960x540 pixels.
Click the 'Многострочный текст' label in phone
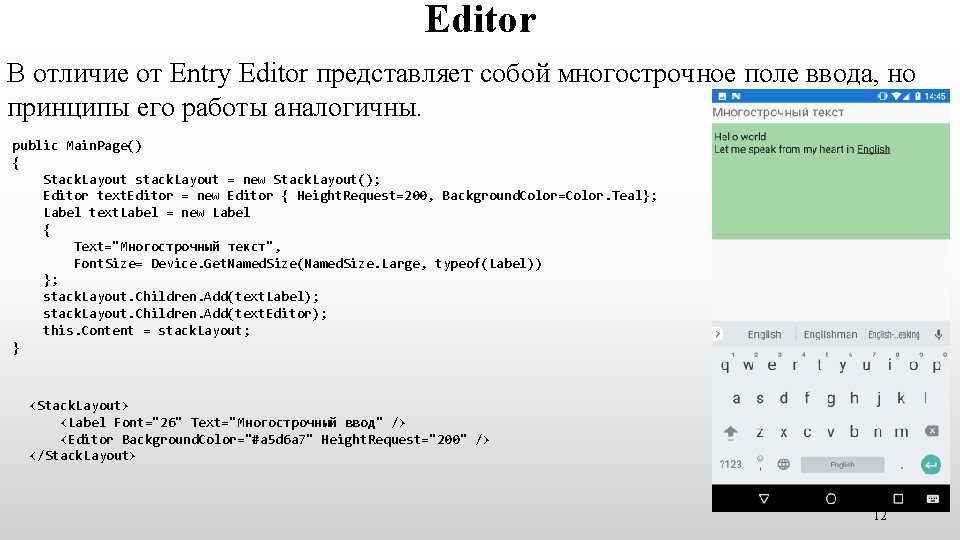pyautogui.click(x=778, y=112)
